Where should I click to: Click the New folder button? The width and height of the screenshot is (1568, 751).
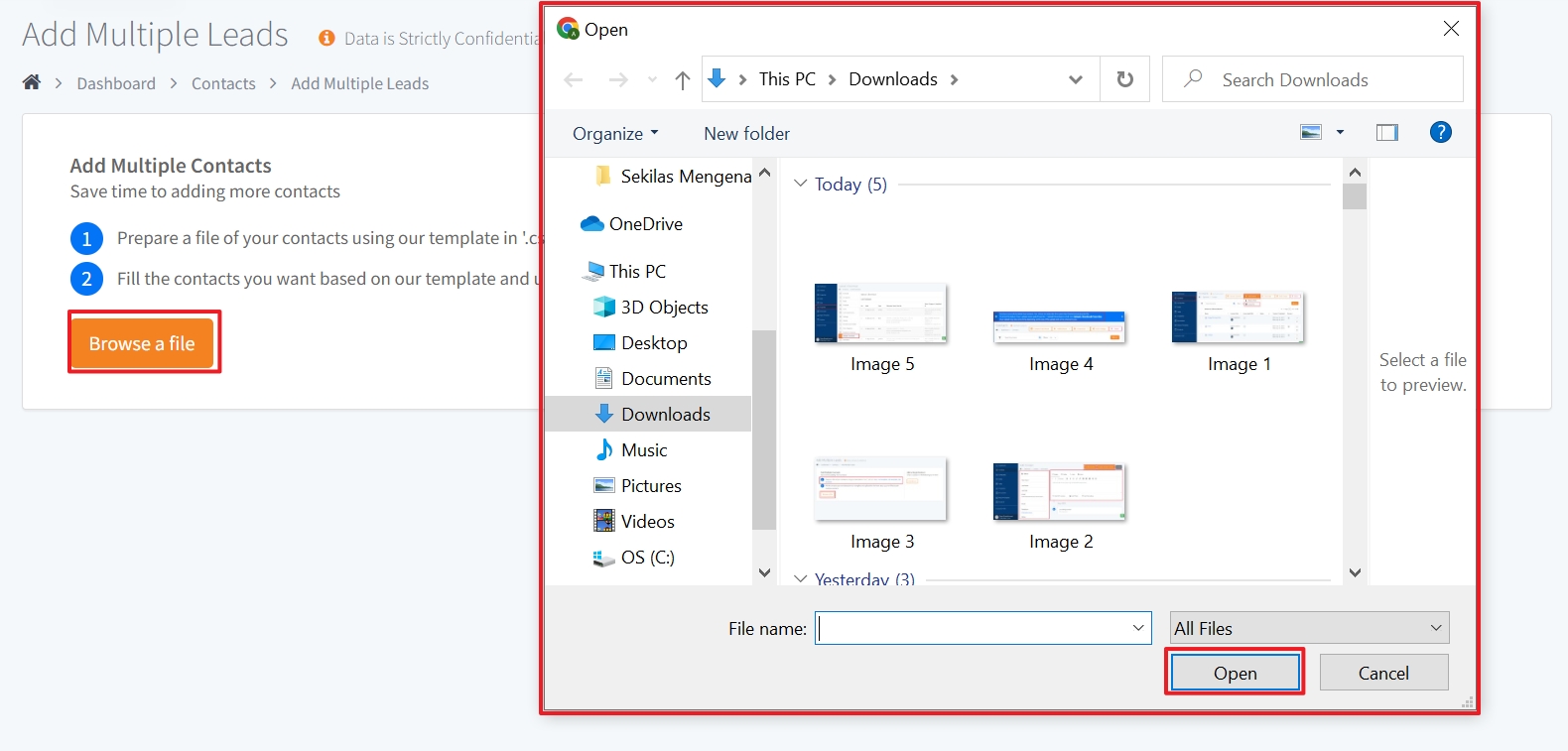746,133
